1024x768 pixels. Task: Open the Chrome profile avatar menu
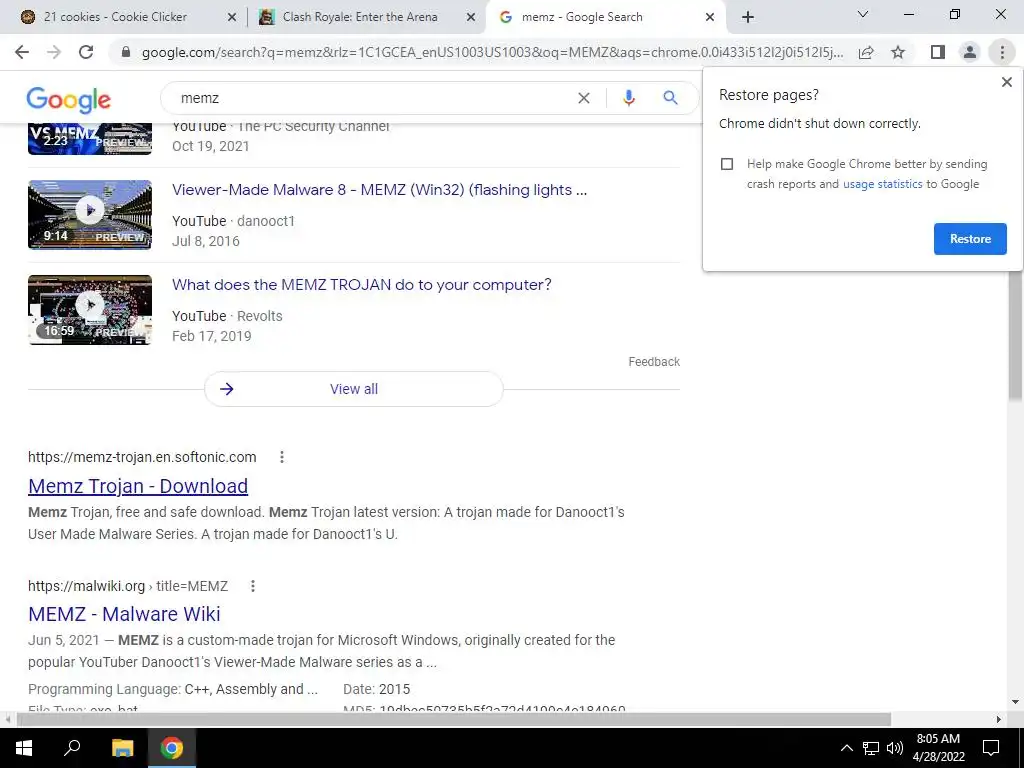pos(970,52)
